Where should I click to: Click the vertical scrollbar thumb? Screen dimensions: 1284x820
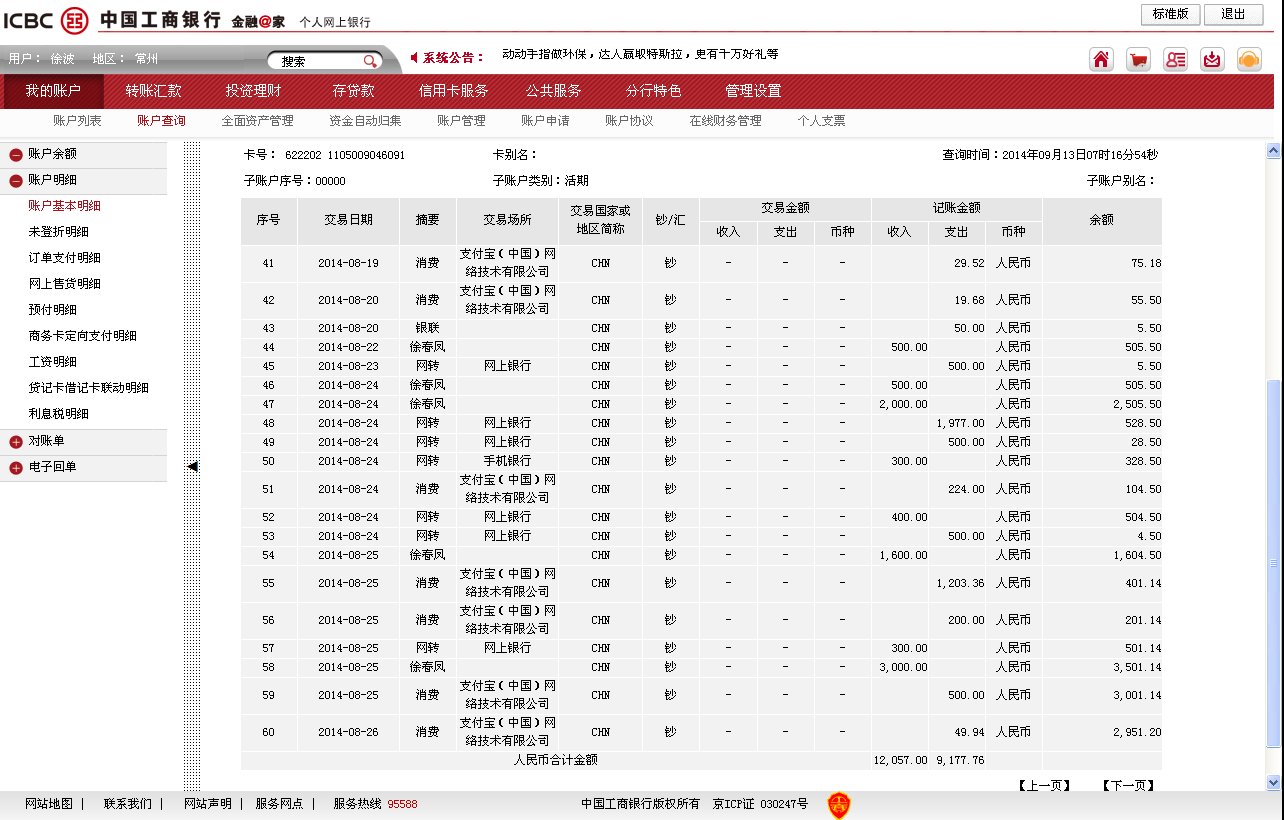pyautogui.click(x=1273, y=563)
